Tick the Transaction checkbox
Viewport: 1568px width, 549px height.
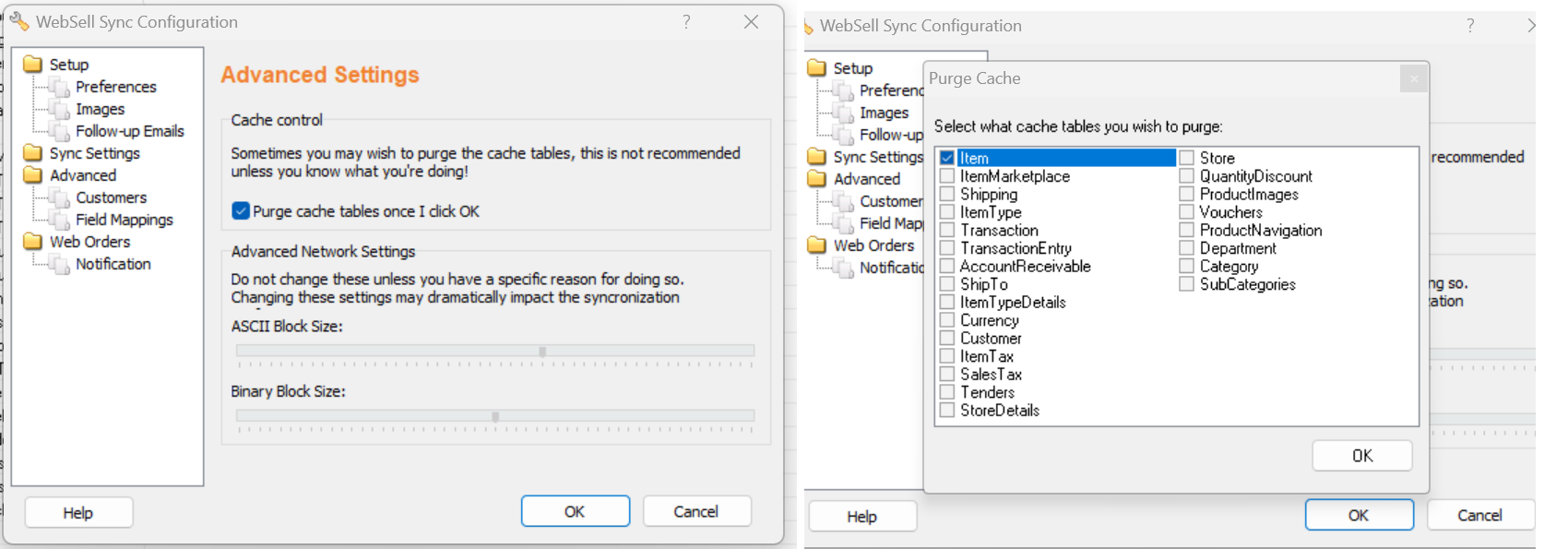click(947, 230)
